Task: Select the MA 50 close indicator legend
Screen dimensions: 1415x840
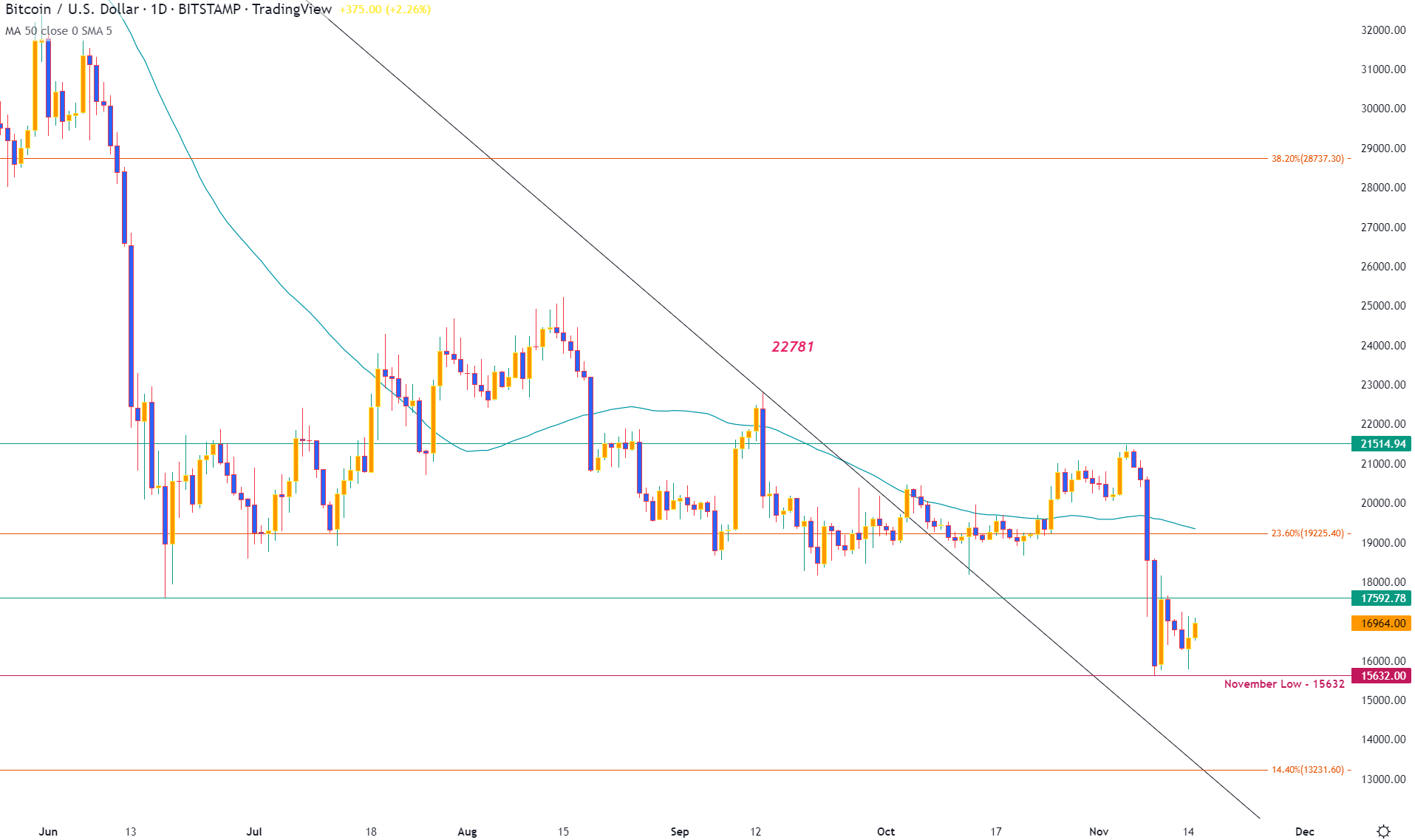Action: 59,31
